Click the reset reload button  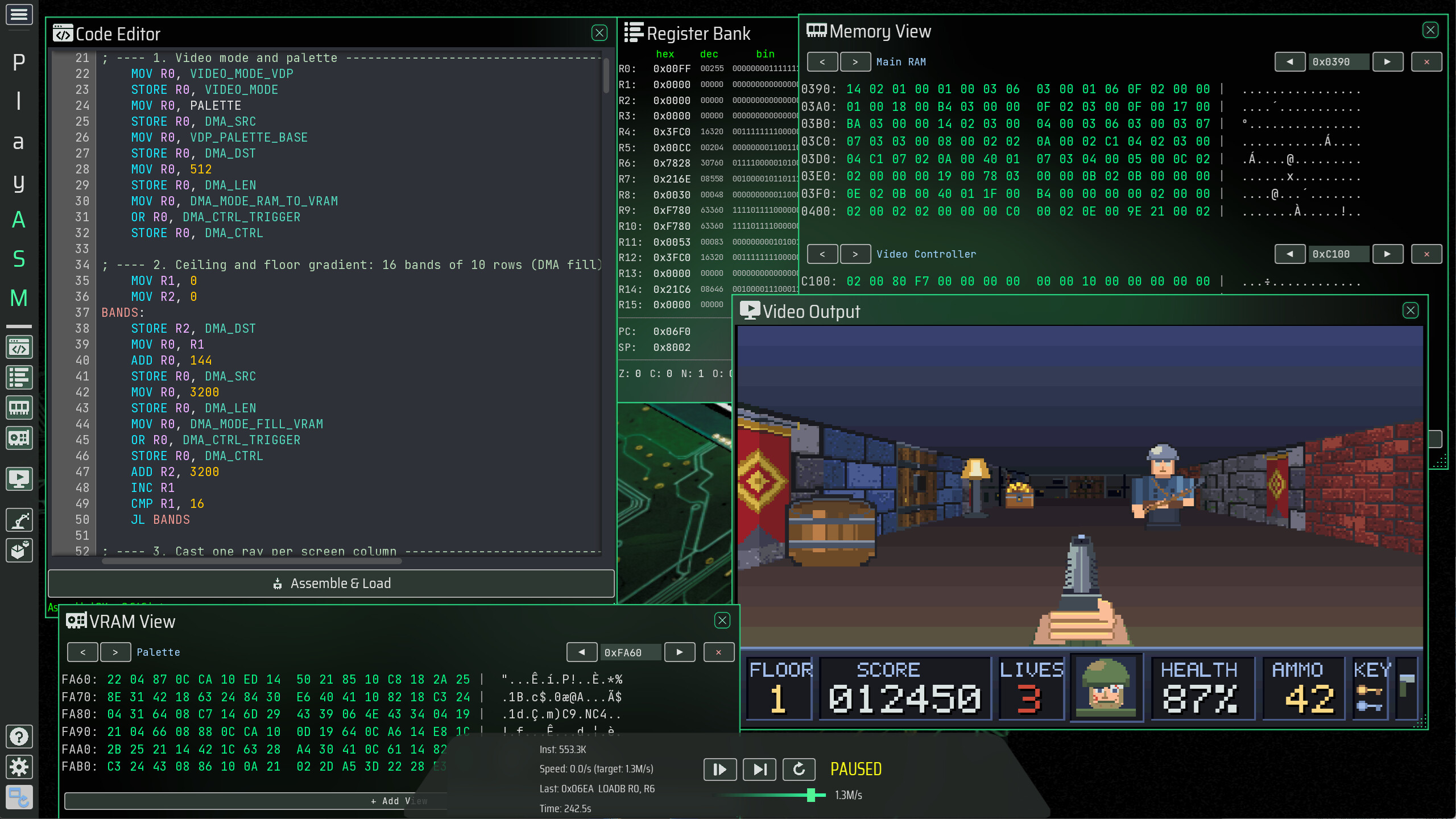tap(799, 770)
